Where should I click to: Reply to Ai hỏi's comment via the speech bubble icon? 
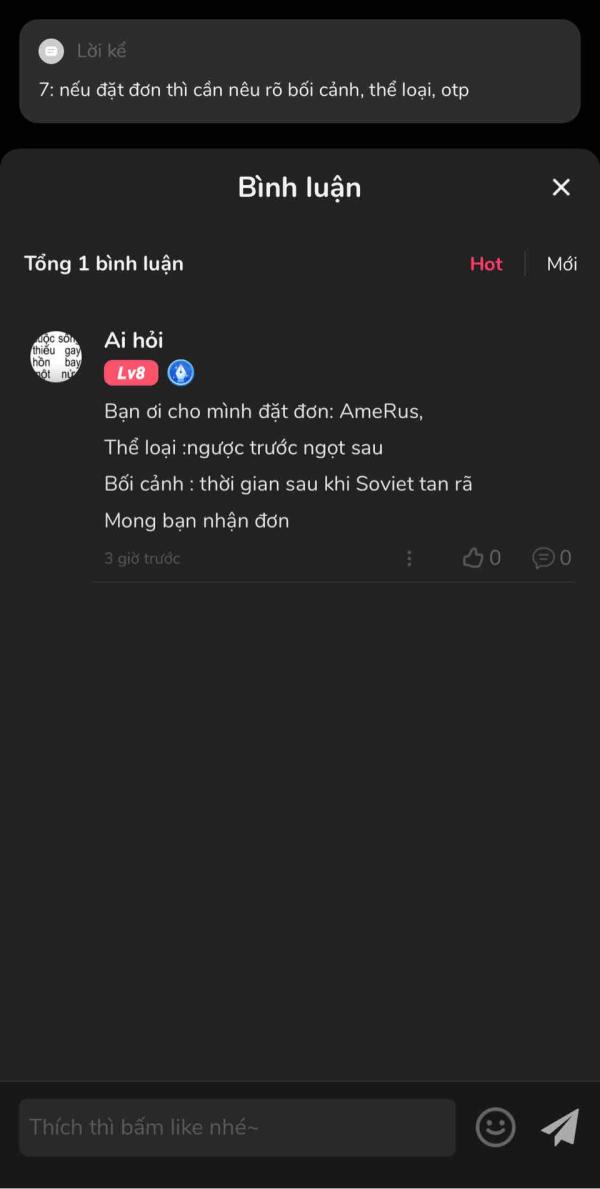coord(543,558)
